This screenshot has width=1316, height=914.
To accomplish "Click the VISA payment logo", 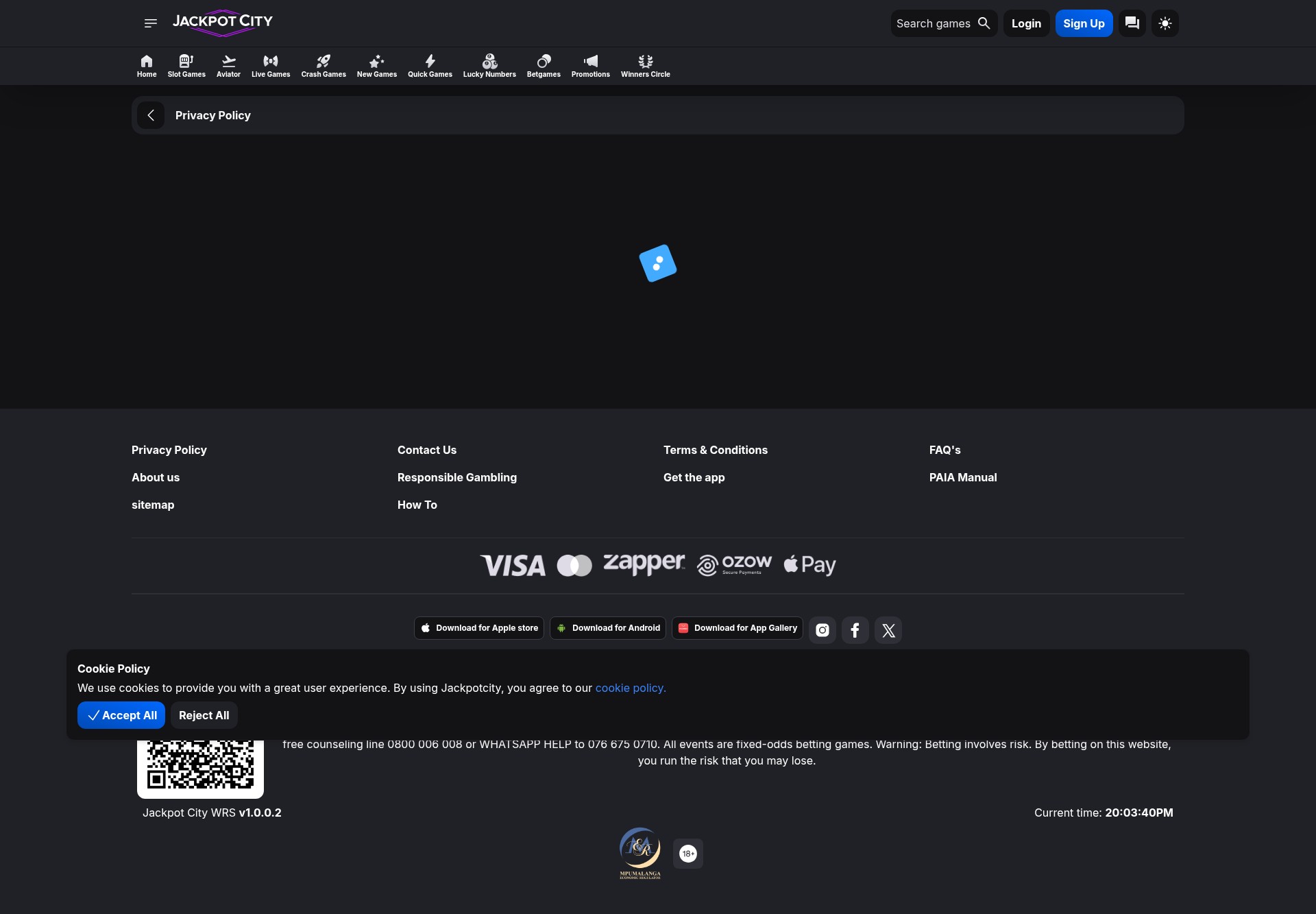I will click(x=513, y=566).
